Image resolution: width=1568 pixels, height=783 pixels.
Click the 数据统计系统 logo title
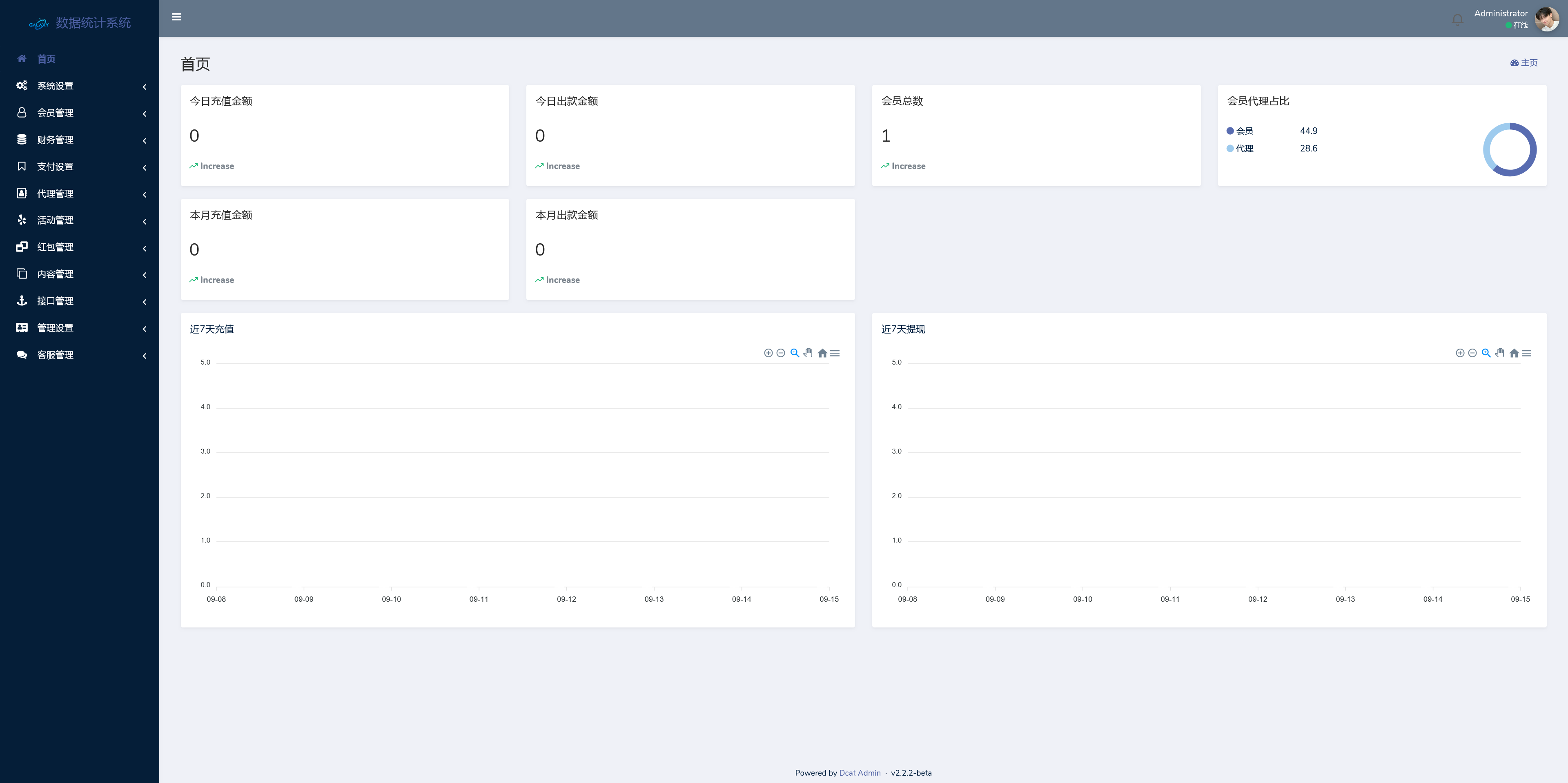(93, 23)
